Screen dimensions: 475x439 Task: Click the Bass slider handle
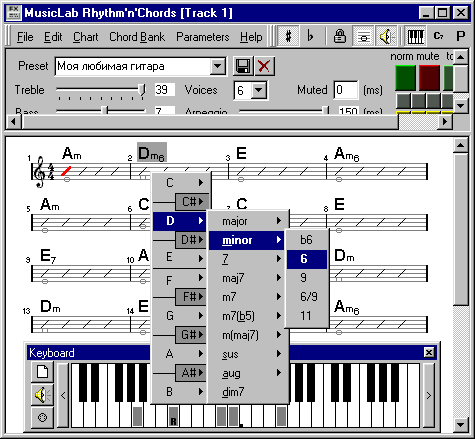point(105,110)
